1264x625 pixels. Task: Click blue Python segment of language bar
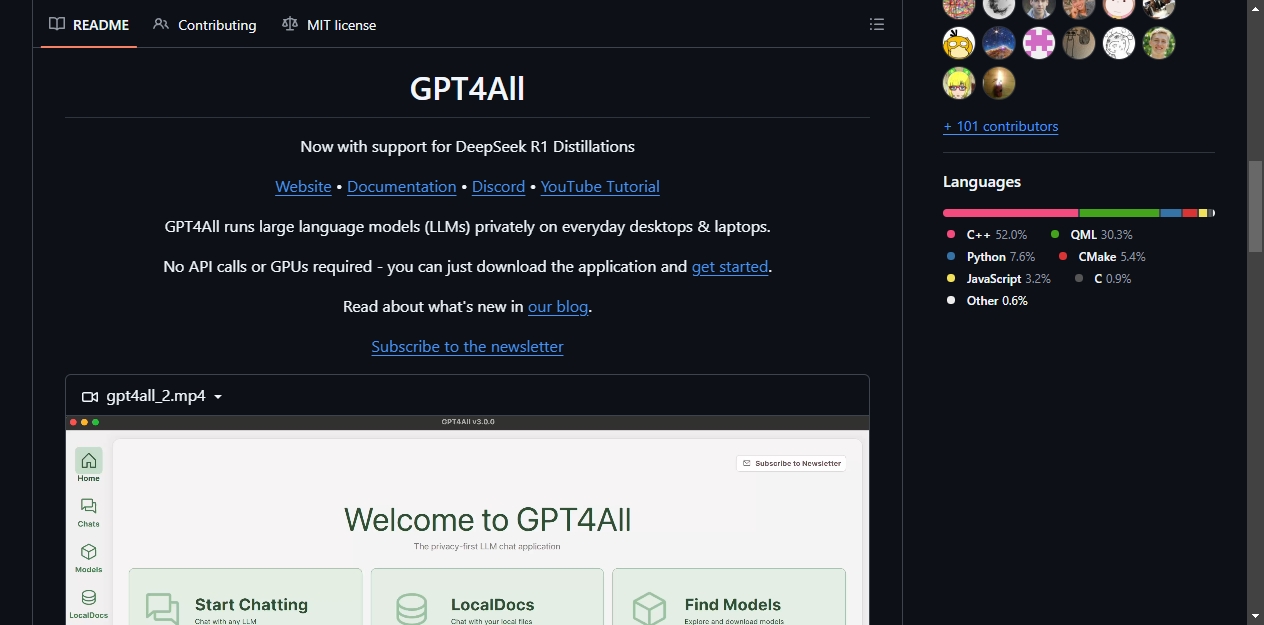(1171, 213)
